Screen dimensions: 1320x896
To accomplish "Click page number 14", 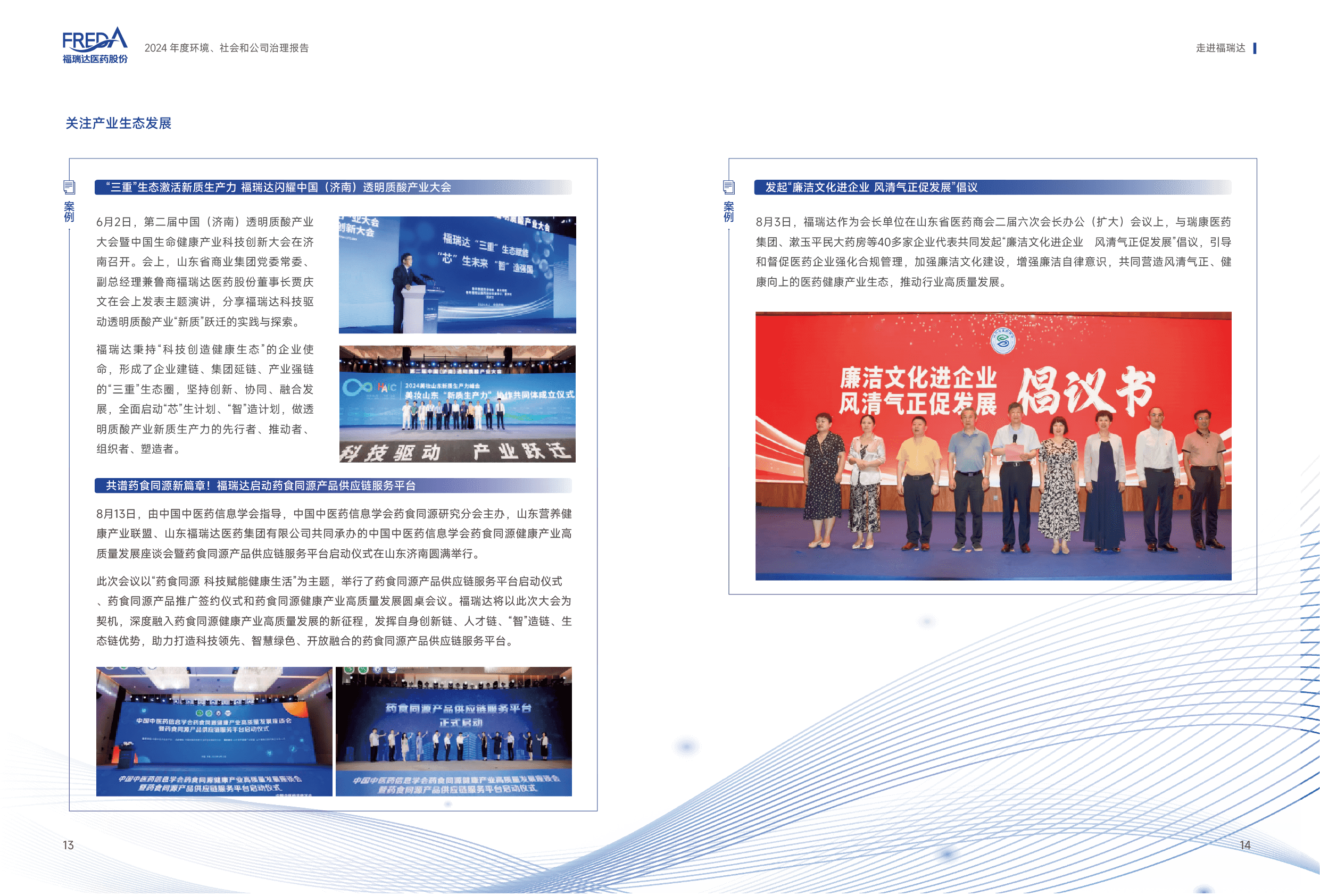I will 1245,845.
